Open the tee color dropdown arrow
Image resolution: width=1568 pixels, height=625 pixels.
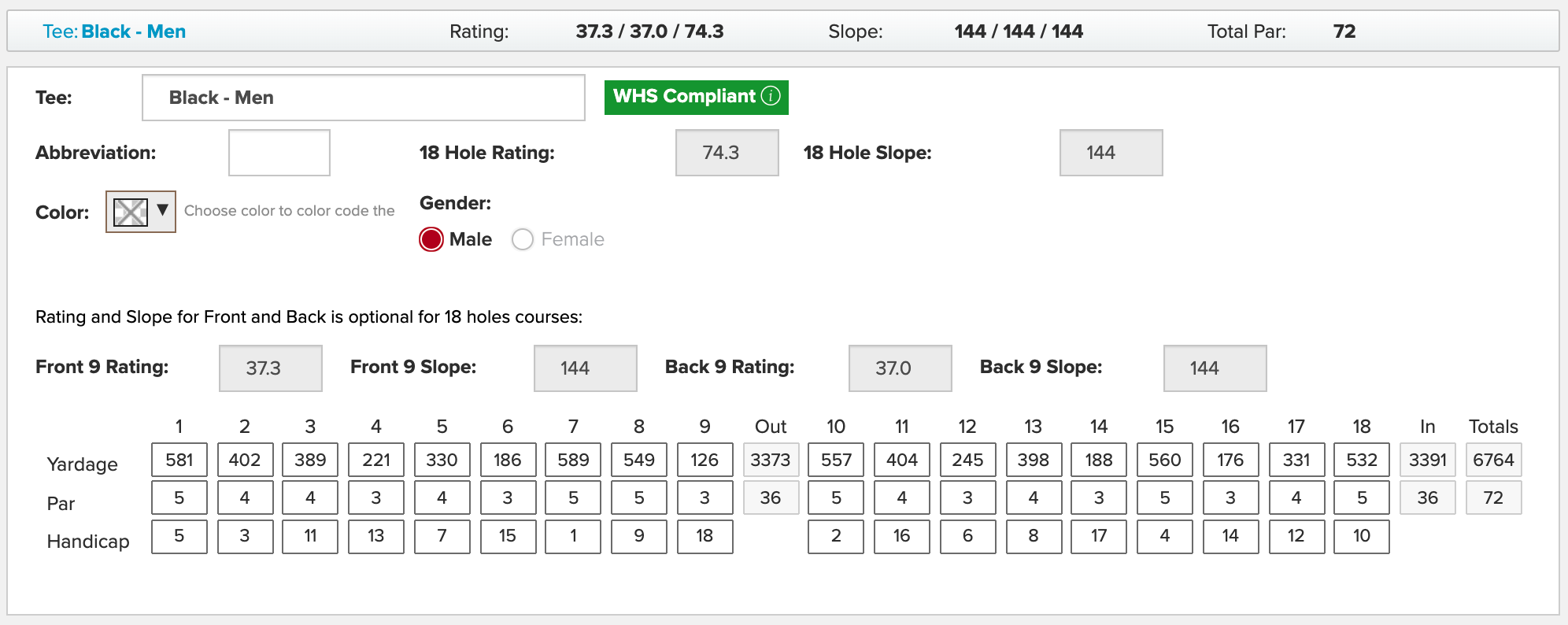pyautogui.click(x=162, y=210)
